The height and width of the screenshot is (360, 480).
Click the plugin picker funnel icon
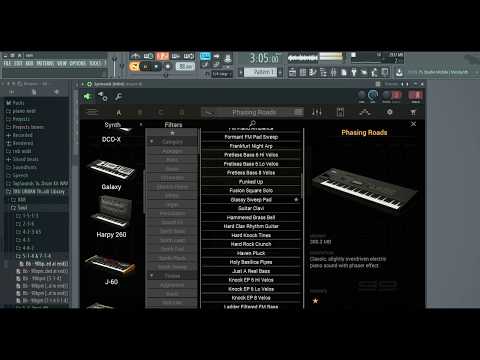(354, 72)
